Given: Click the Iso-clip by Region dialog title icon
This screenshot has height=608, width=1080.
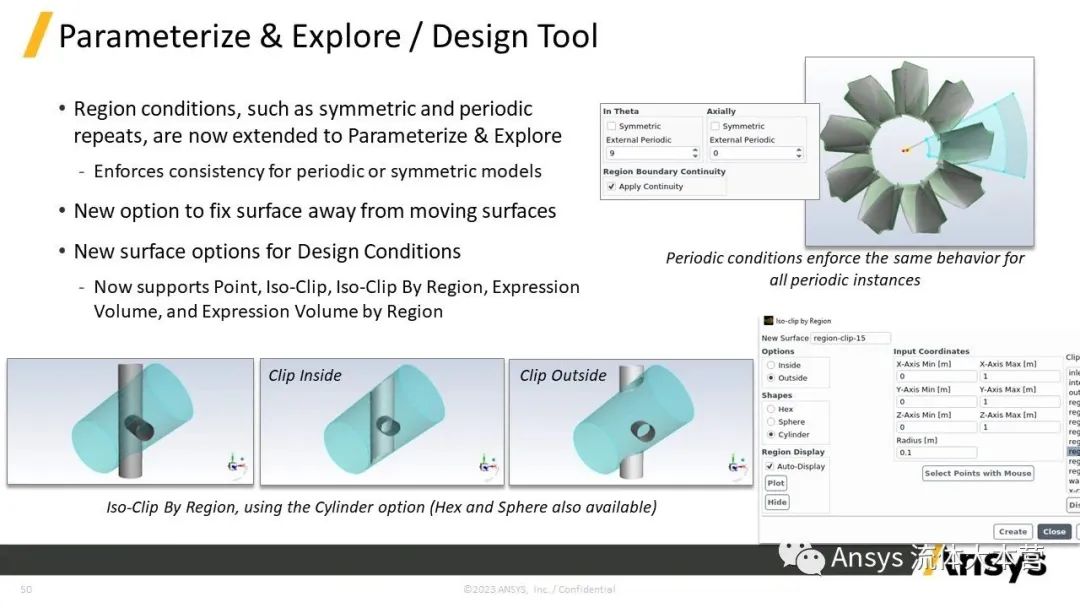Looking at the screenshot, I should tap(769, 321).
